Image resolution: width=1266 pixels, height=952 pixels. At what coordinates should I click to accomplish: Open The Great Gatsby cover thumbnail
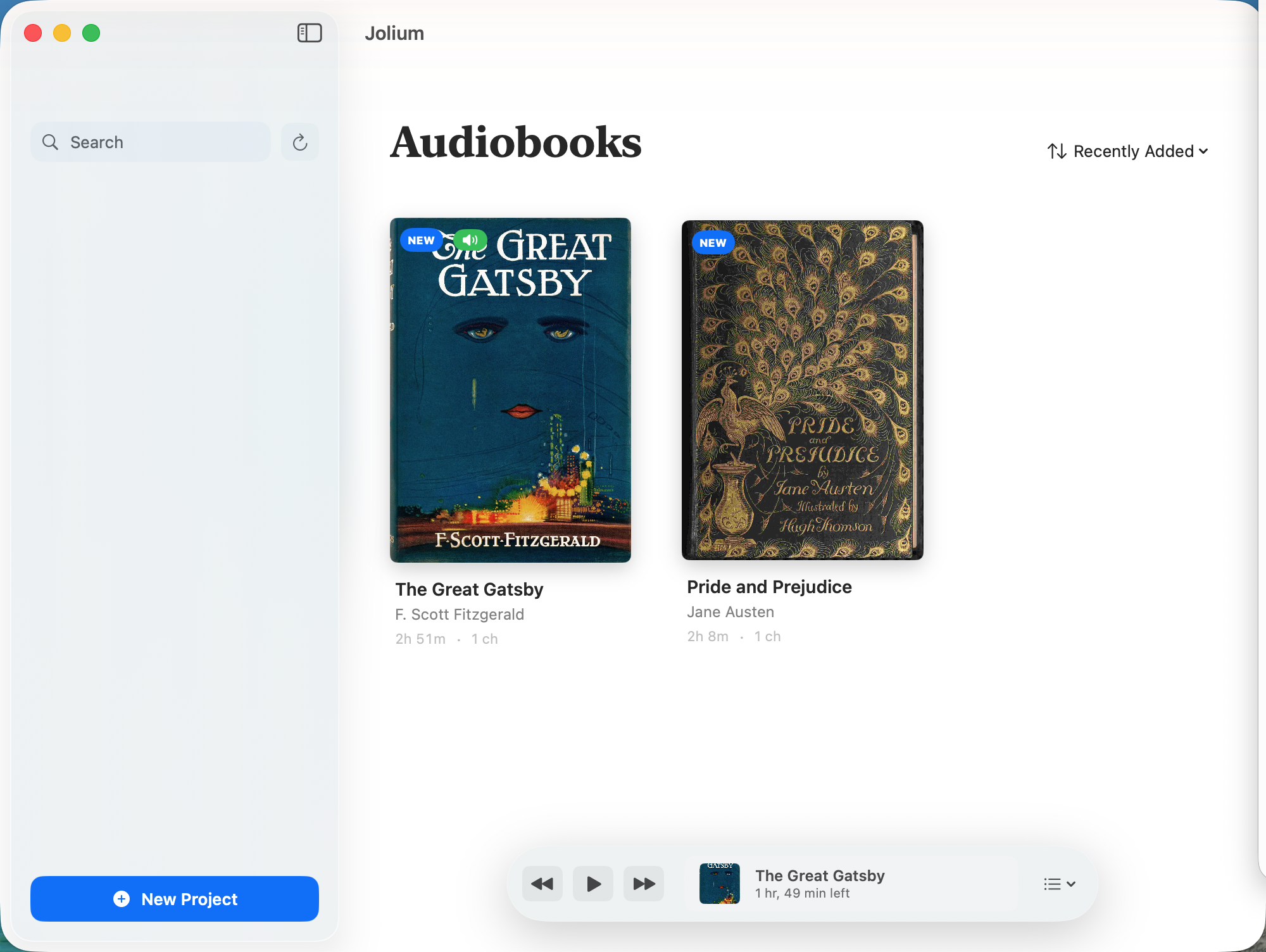510,390
